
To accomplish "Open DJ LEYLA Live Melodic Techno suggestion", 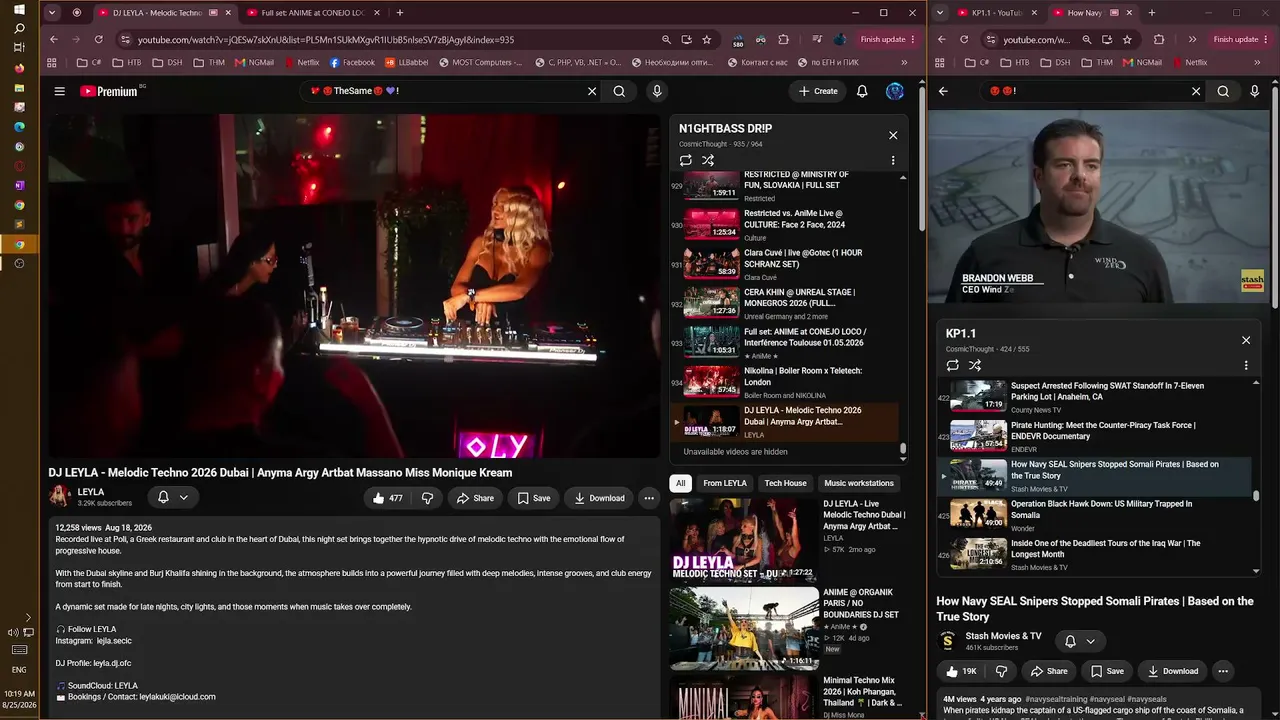I will click(790, 540).
